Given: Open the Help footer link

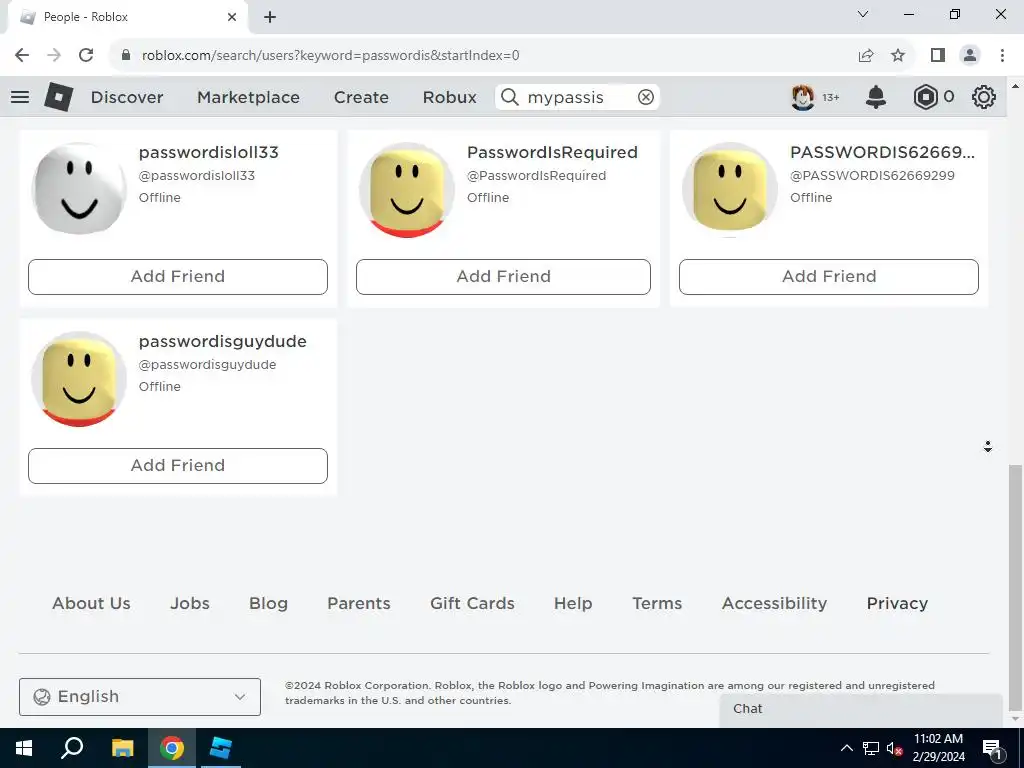Looking at the screenshot, I should point(573,603).
